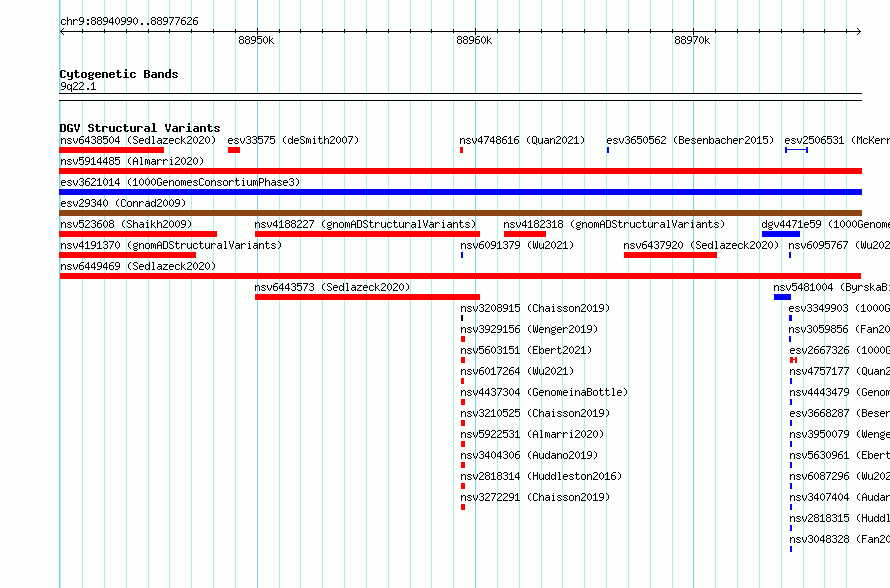Click nsv6091379 (Wu2021) label

(x=517, y=245)
